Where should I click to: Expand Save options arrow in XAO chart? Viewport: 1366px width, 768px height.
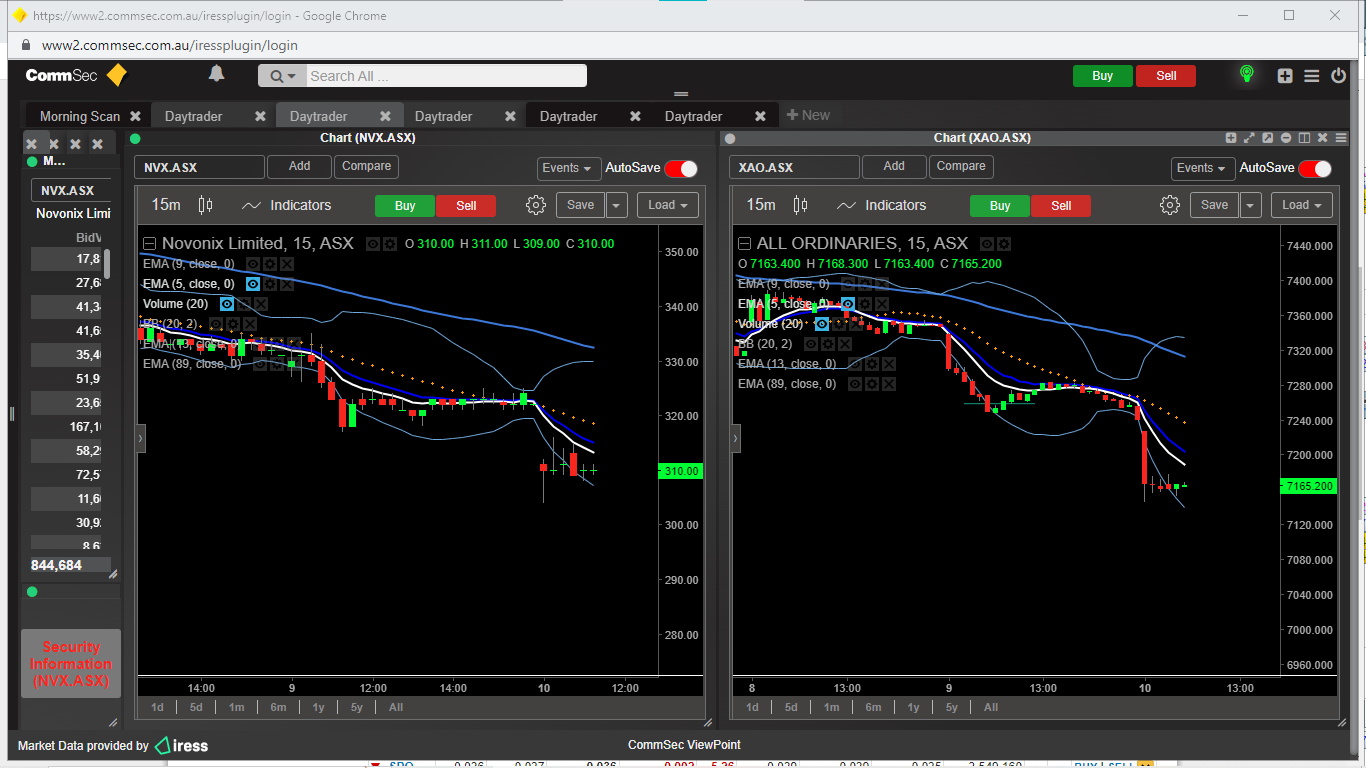coord(1250,205)
